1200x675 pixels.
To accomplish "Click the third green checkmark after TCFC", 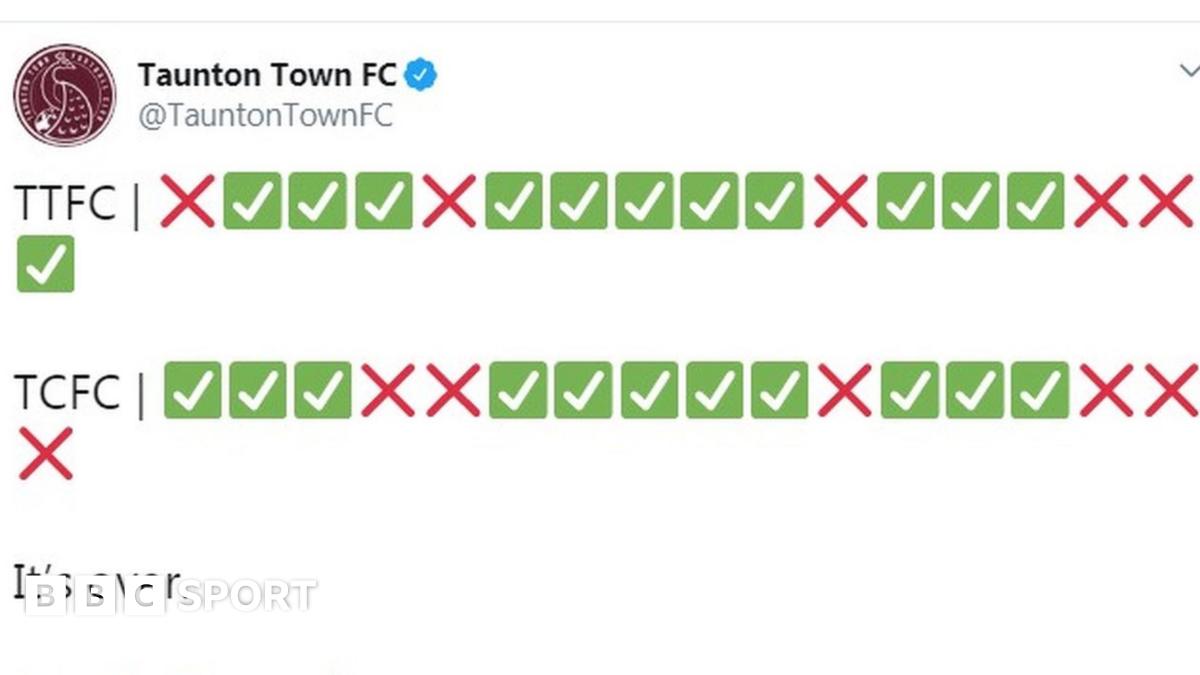I will [322, 390].
